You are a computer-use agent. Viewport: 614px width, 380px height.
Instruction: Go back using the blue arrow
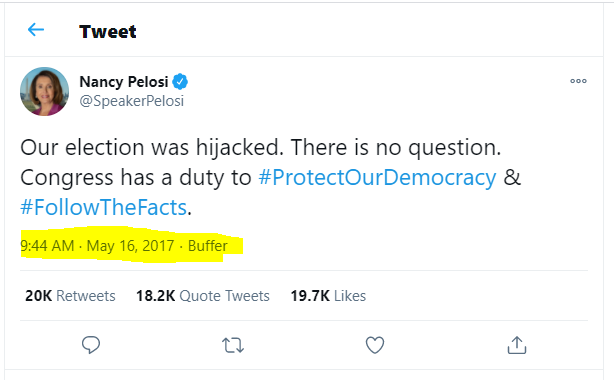coord(36,30)
